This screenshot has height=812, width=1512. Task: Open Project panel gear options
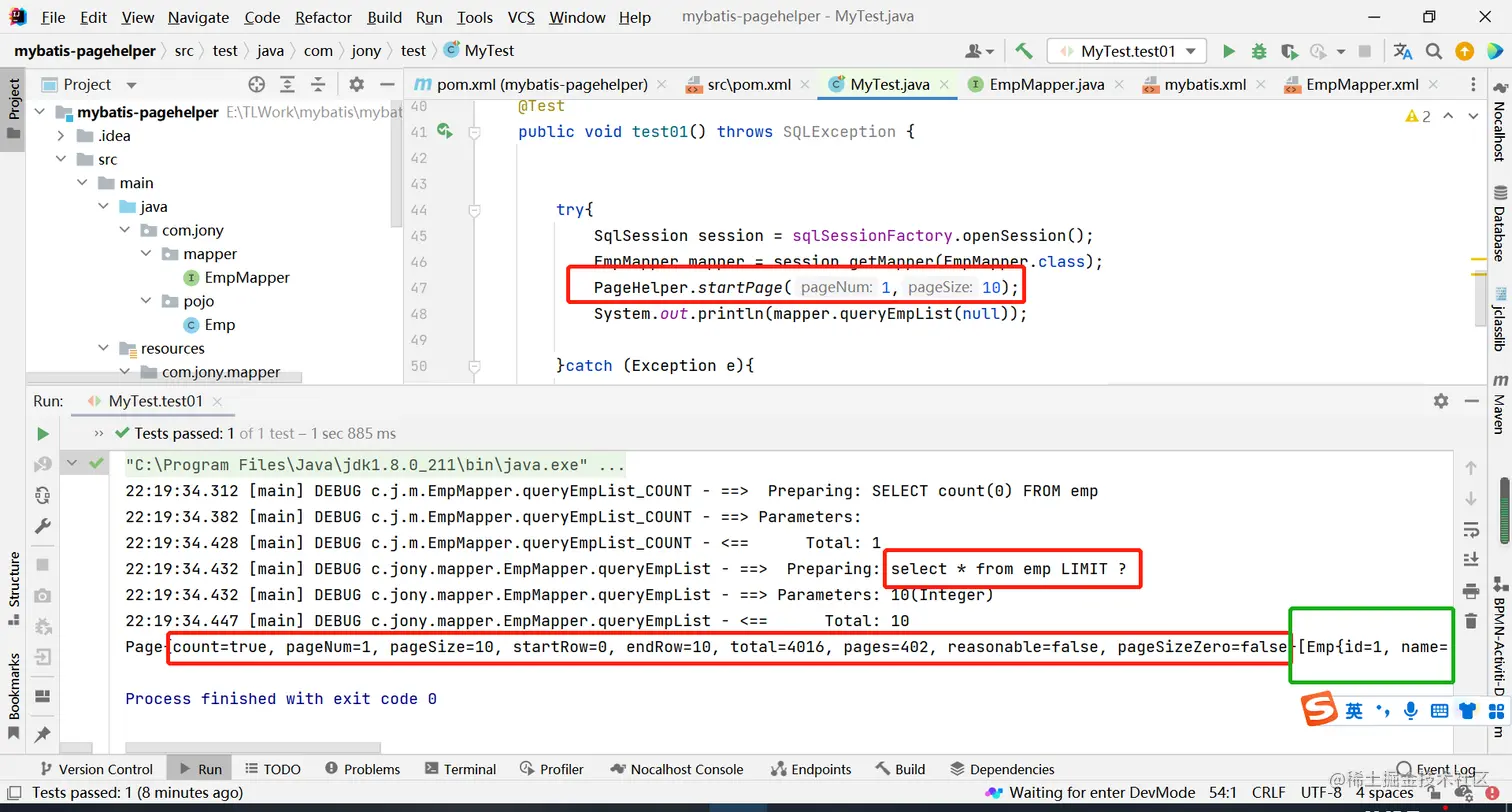pos(357,85)
